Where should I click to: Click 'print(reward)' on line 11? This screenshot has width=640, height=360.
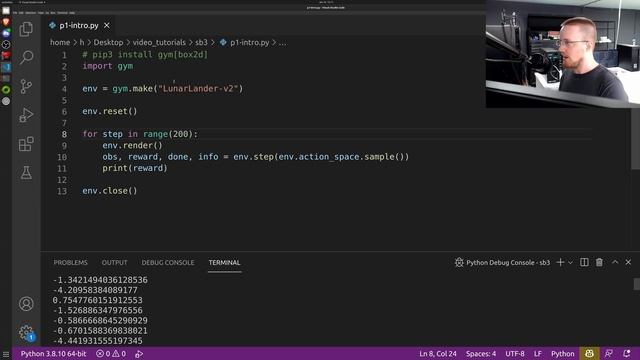(135, 168)
